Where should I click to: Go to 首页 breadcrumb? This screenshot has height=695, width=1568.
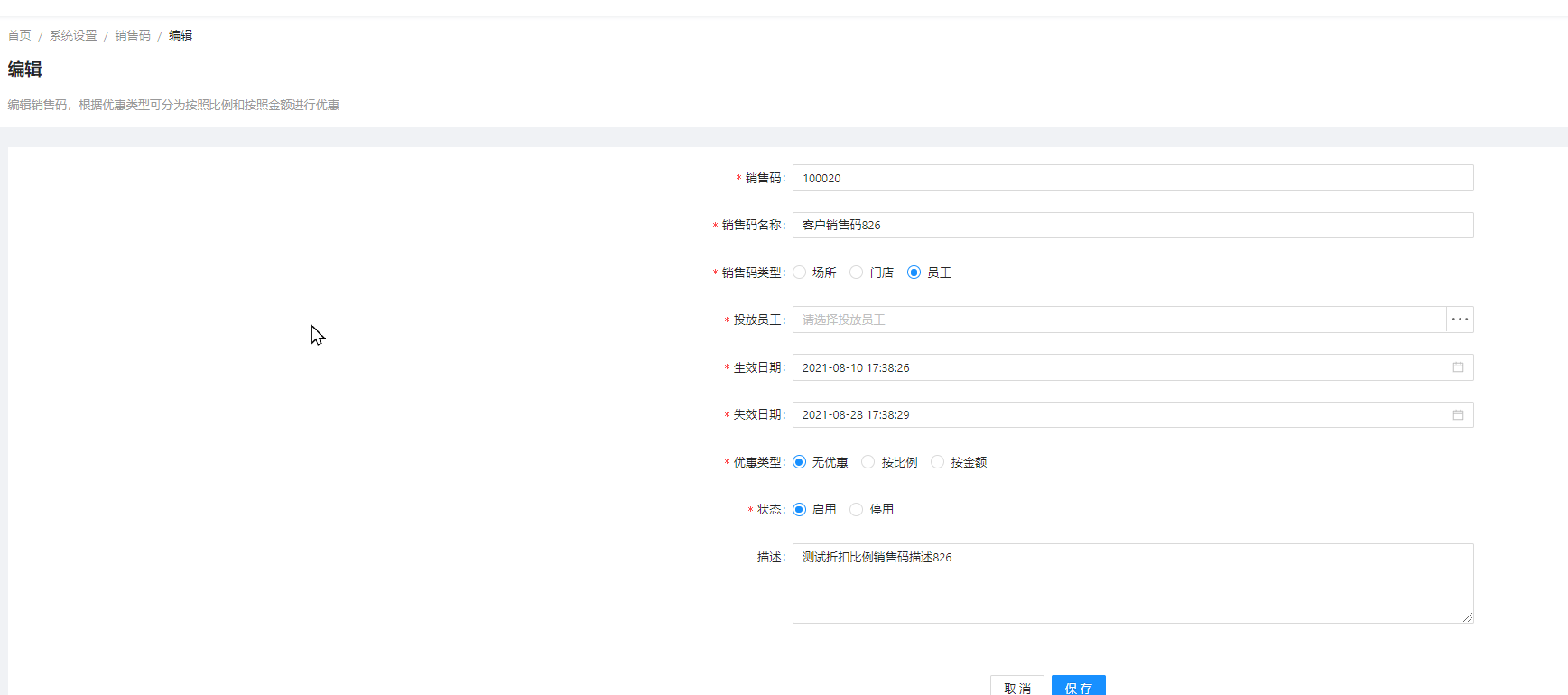(x=20, y=35)
